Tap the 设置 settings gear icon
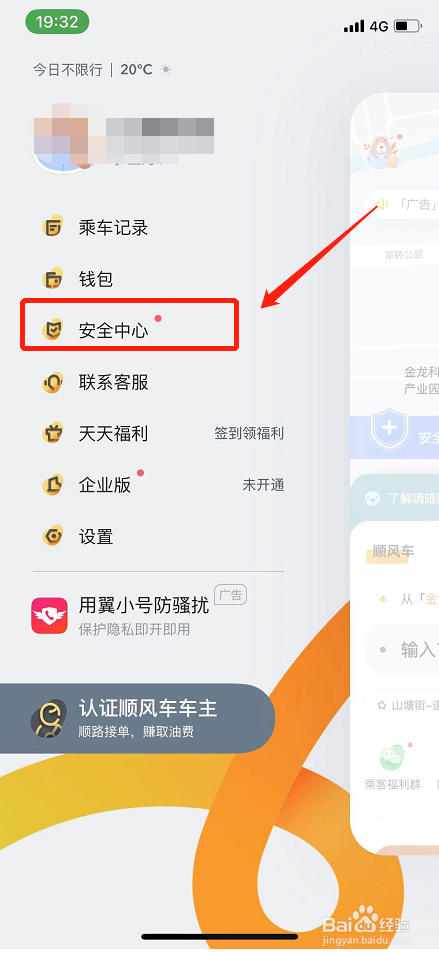This screenshot has height=958, width=439. 53,536
